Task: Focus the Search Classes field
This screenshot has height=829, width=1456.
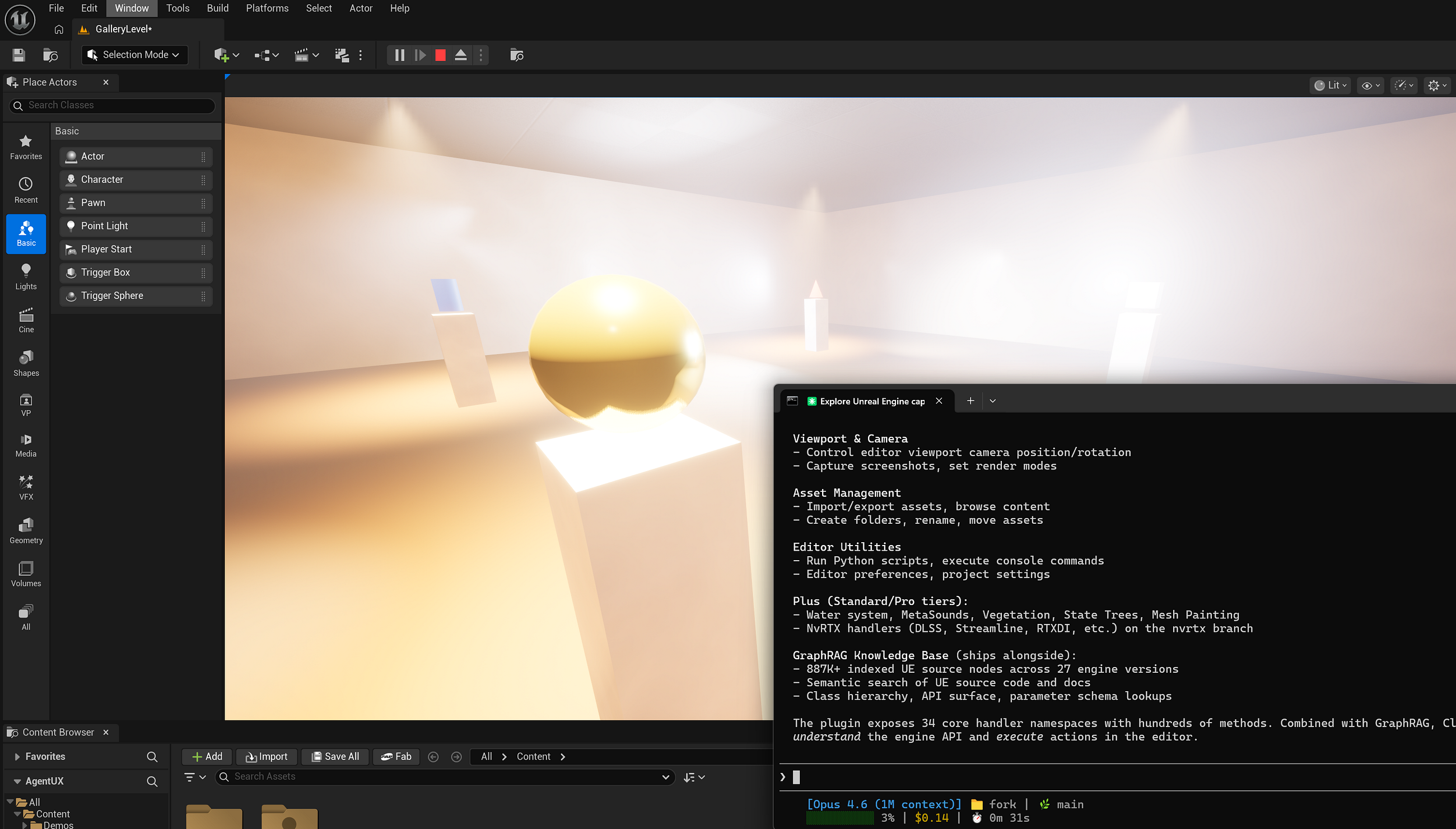Action: [112, 105]
